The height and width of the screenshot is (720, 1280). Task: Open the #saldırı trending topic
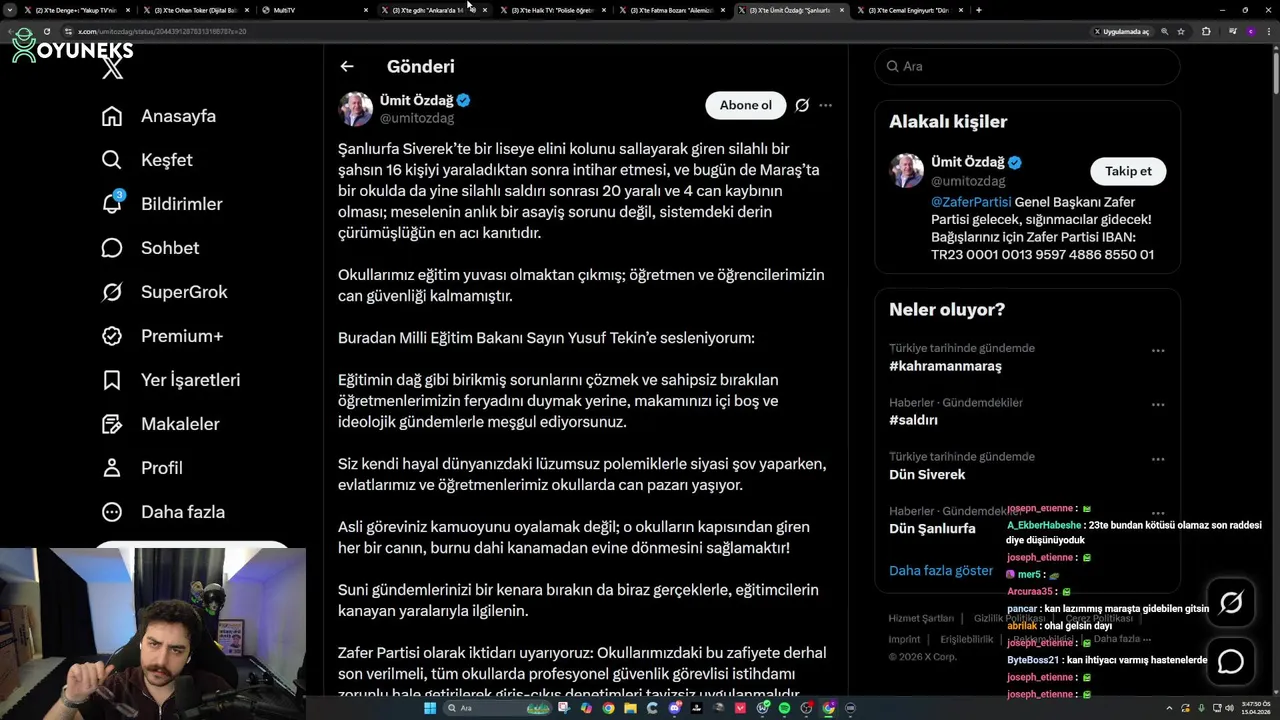point(913,420)
